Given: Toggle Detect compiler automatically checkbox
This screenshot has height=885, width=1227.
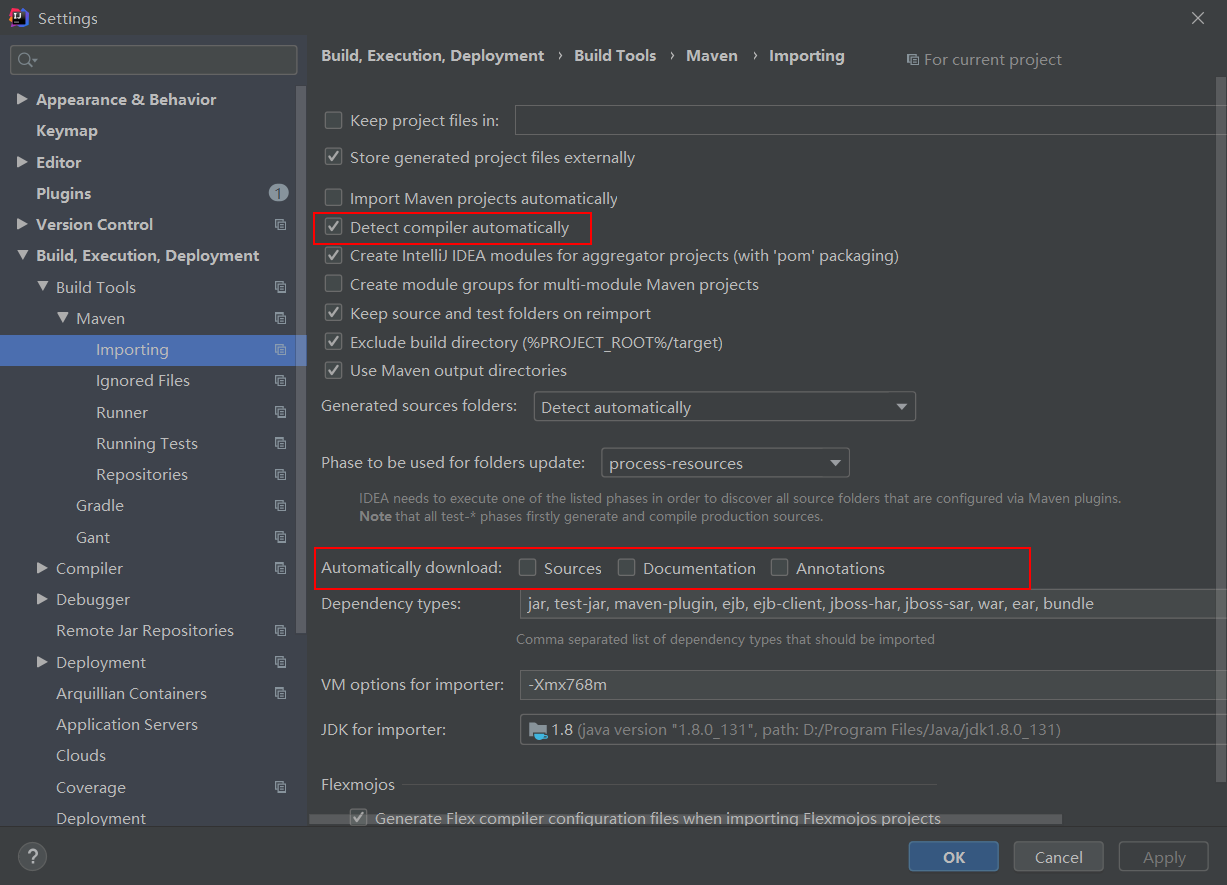Looking at the screenshot, I should pyautogui.click(x=333, y=227).
